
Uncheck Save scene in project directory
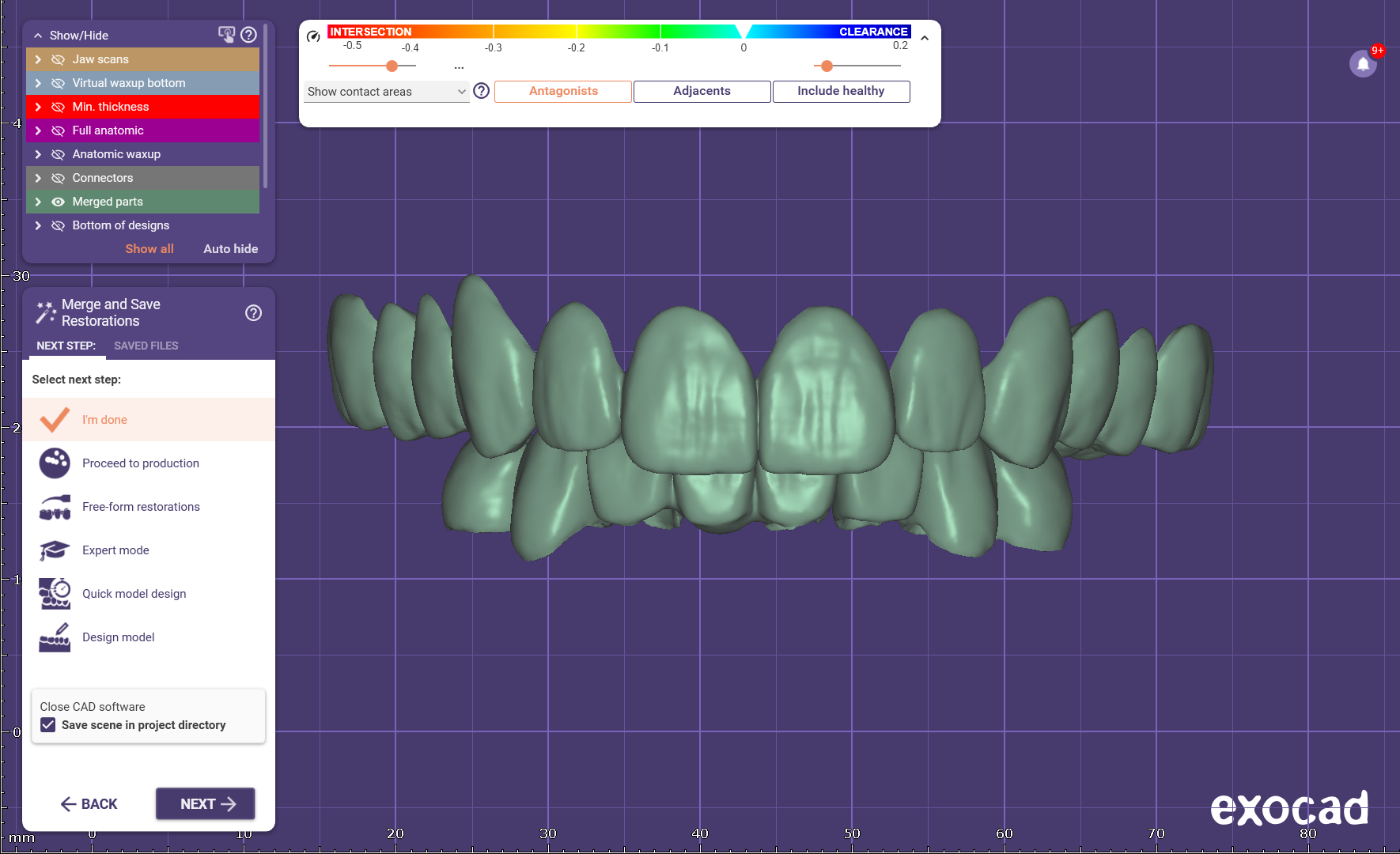(x=48, y=725)
